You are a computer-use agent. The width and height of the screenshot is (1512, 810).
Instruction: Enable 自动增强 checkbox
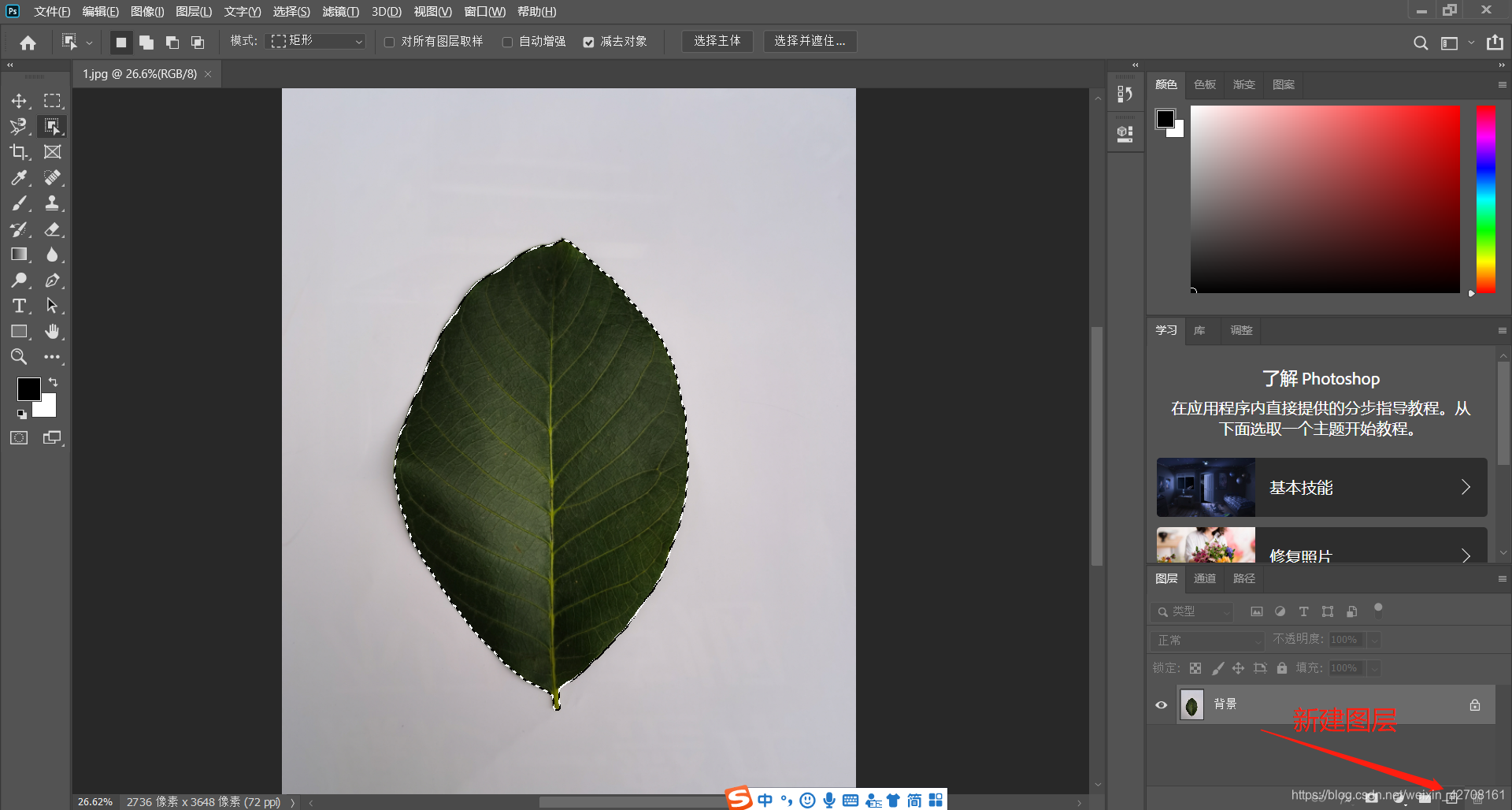(x=507, y=42)
